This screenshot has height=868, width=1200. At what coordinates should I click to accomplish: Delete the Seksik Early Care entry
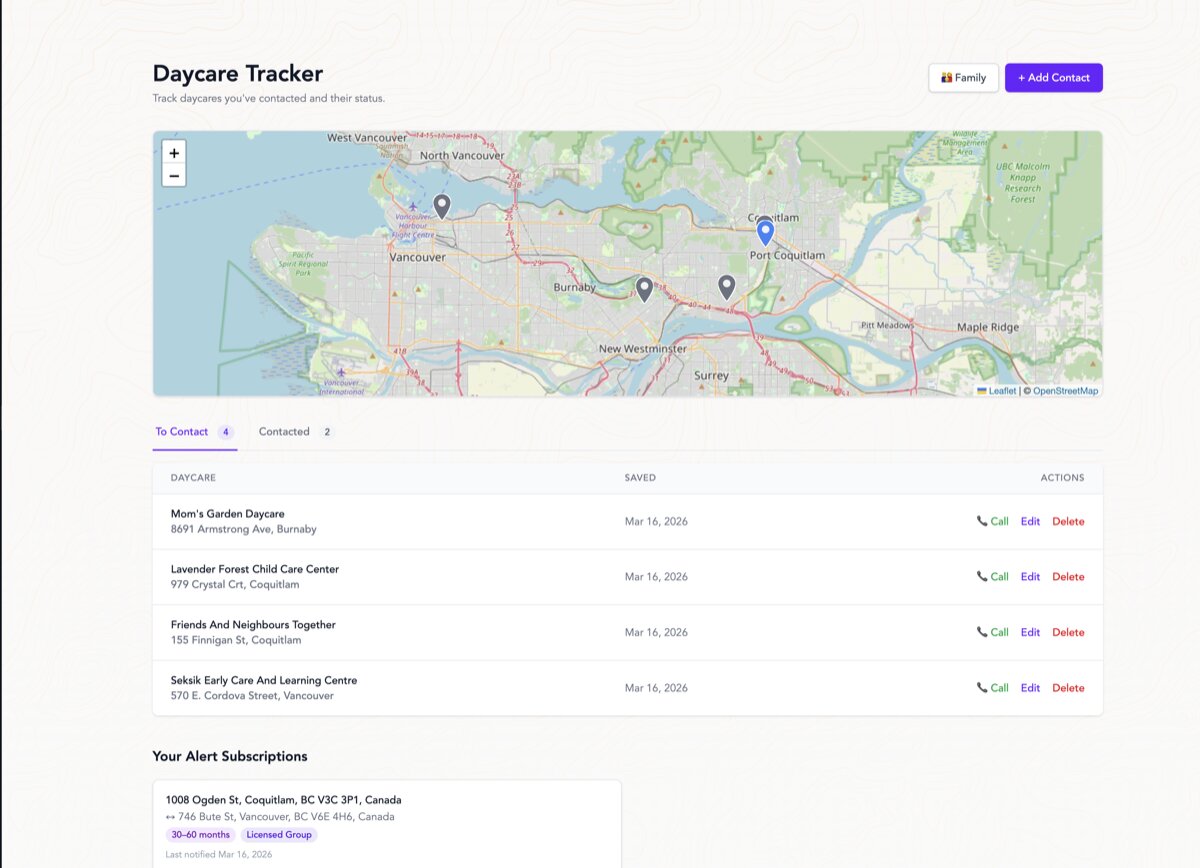point(1068,687)
